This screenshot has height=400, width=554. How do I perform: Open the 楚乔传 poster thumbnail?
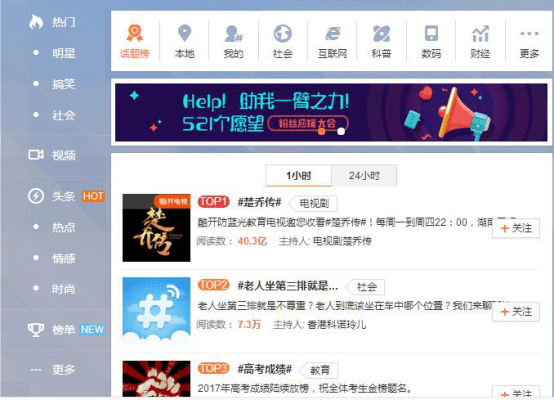pos(157,228)
